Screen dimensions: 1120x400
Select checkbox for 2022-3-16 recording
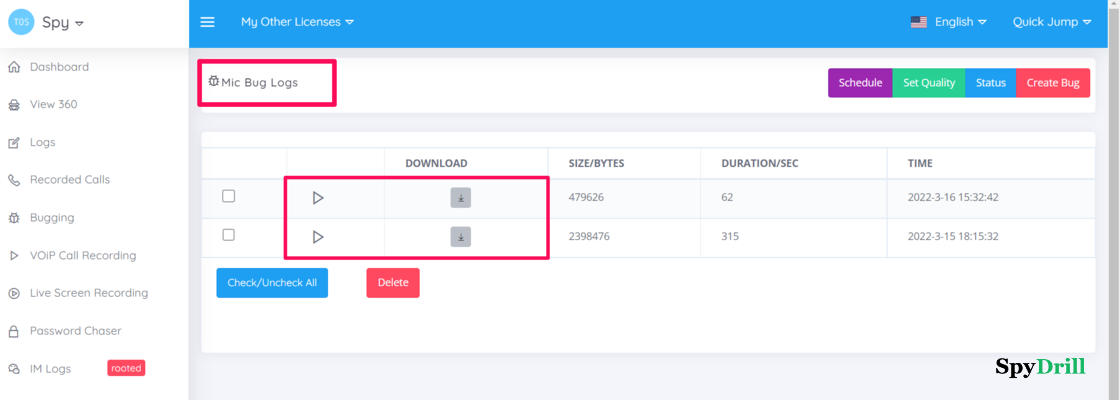click(x=228, y=196)
